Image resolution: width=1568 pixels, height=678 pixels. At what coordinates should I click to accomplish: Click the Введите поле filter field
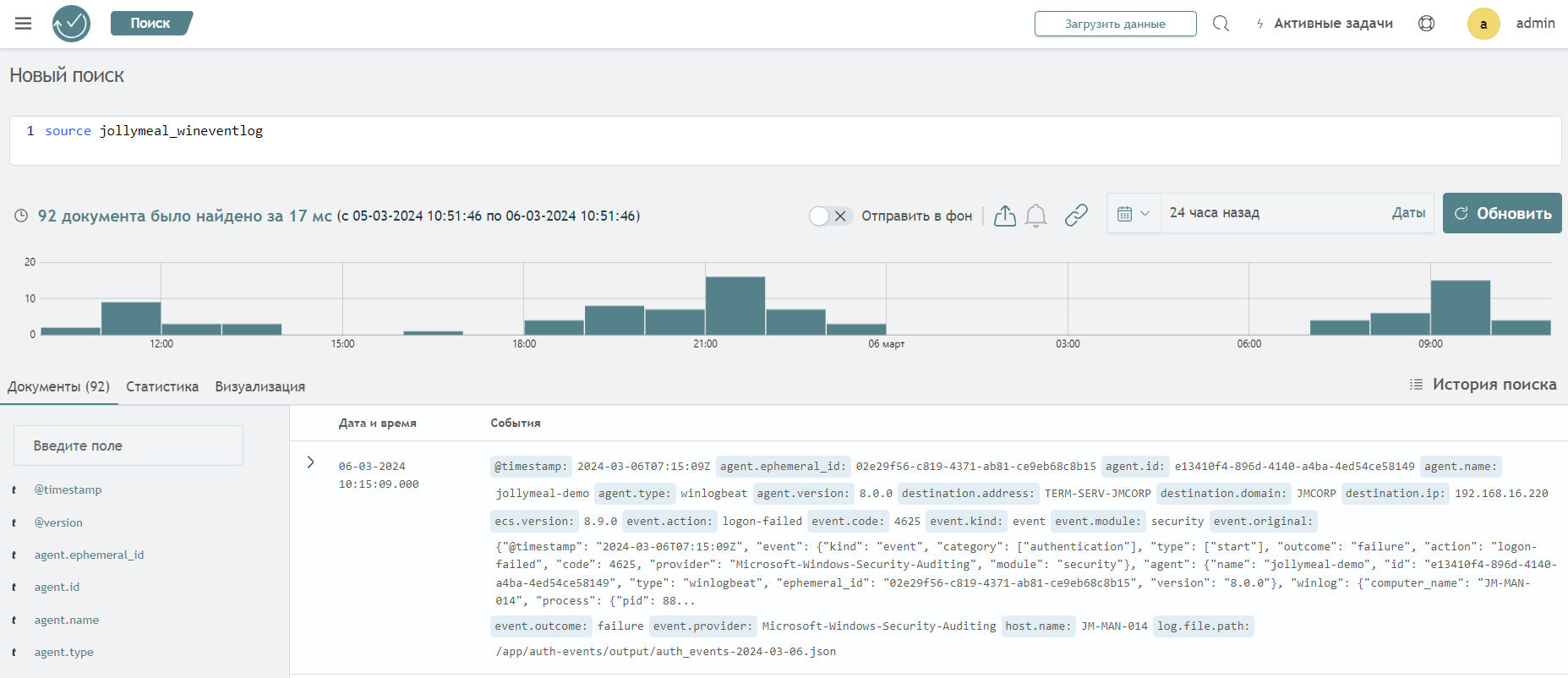[x=128, y=446]
